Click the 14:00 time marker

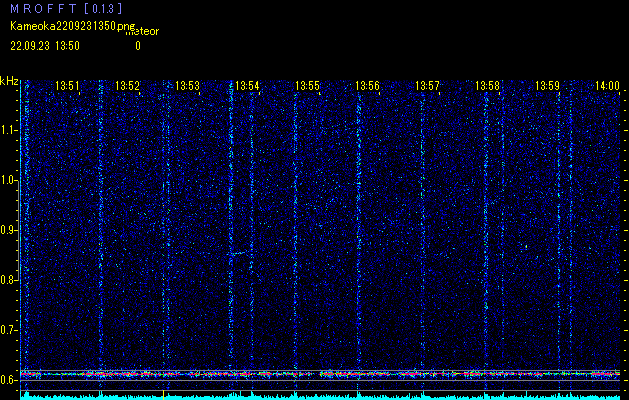(607, 86)
